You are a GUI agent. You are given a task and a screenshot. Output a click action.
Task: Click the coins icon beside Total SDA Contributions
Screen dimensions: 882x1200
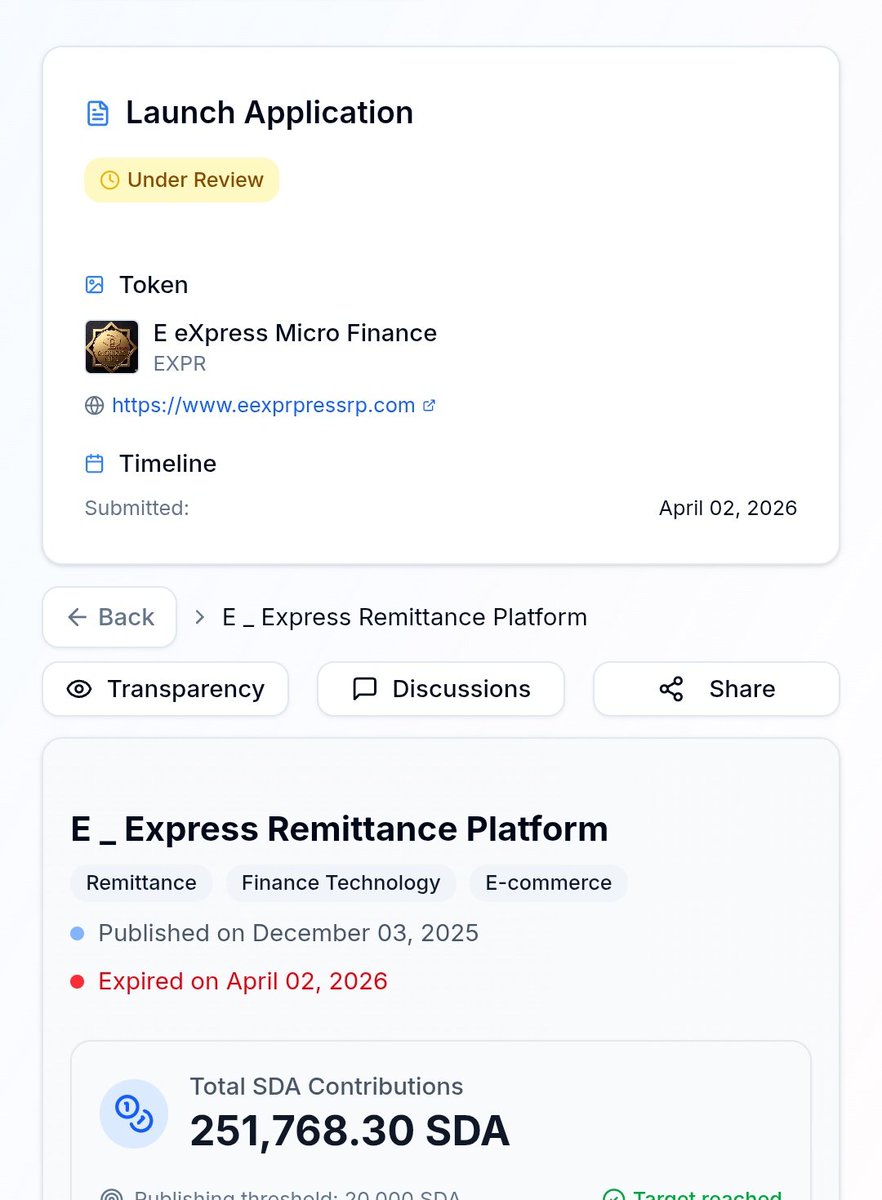[134, 1112]
